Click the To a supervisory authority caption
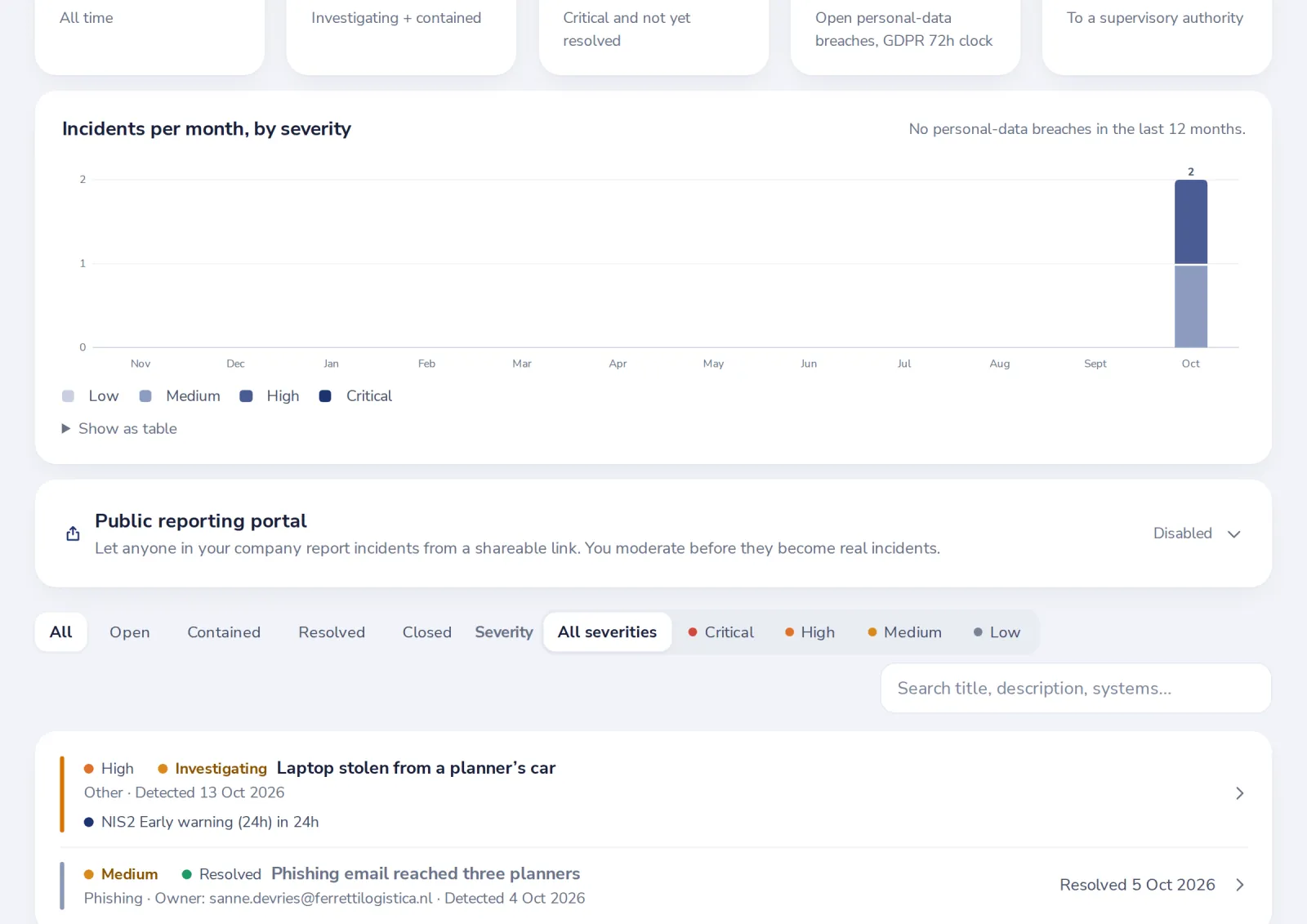The width and height of the screenshot is (1307, 924). point(1155,18)
